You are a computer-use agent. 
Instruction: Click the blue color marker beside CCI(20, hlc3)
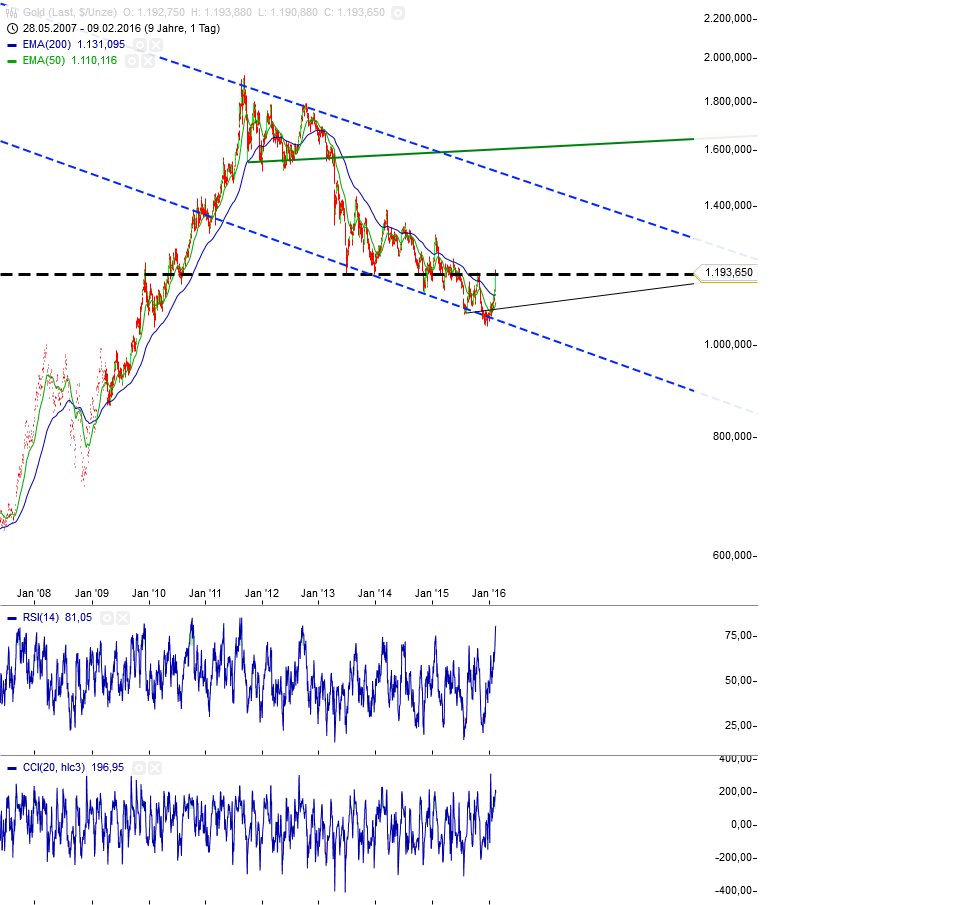pos(11,768)
